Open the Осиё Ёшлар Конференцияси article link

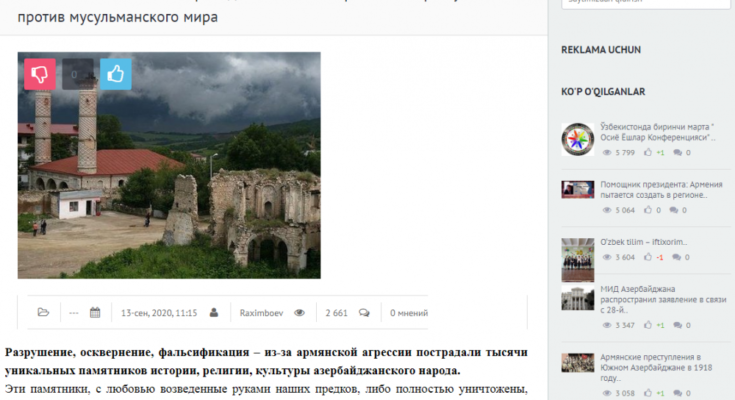[x=658, y=132]
